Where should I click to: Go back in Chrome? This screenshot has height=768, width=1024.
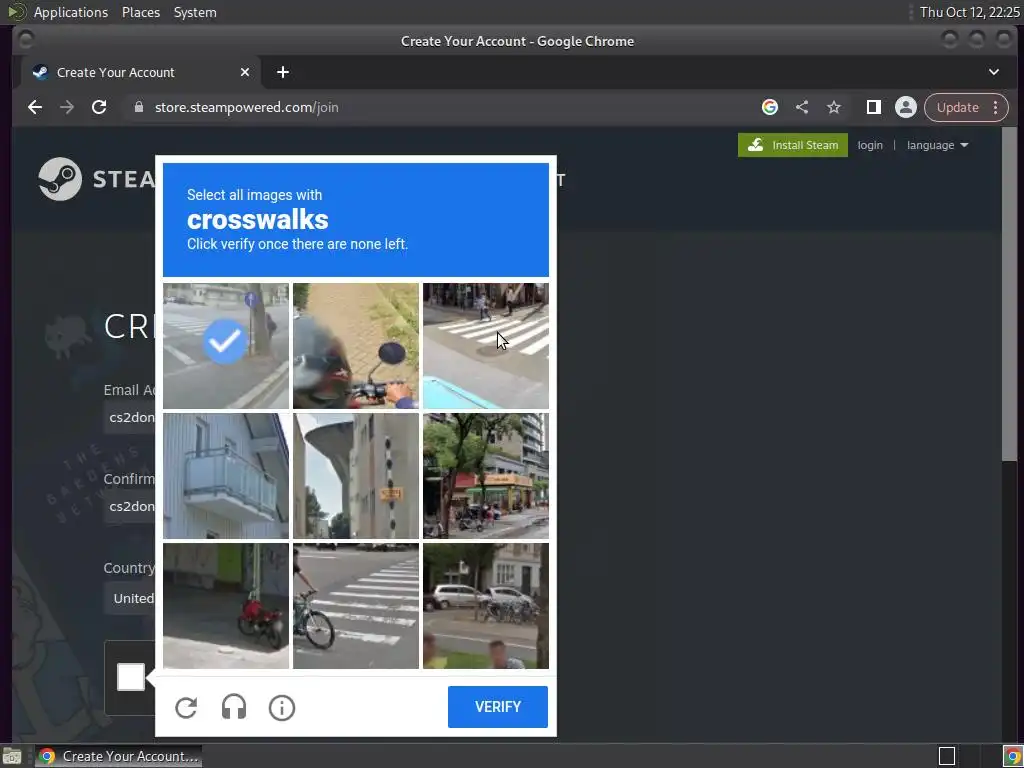pyautogui.click(x=35, y=107)
